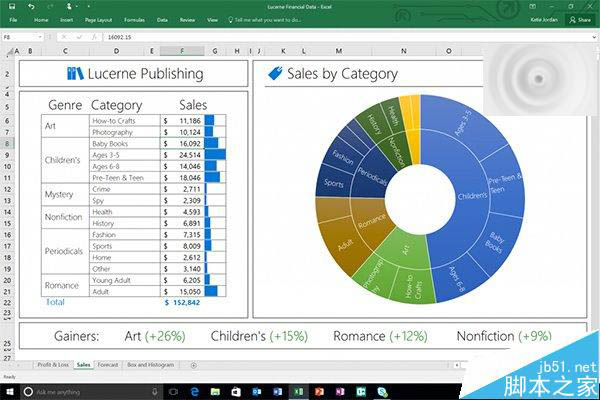
Task: Open the Windows Start menu
Action: pyautogui.click(x=9, y=390)
